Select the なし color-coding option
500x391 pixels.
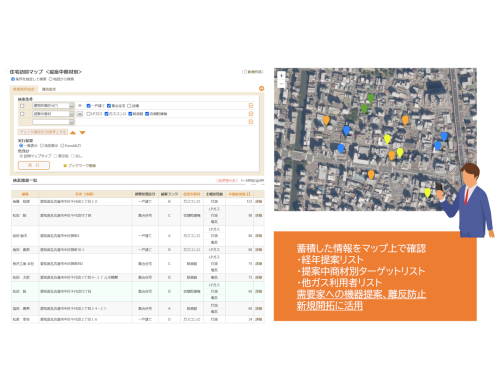73,156
